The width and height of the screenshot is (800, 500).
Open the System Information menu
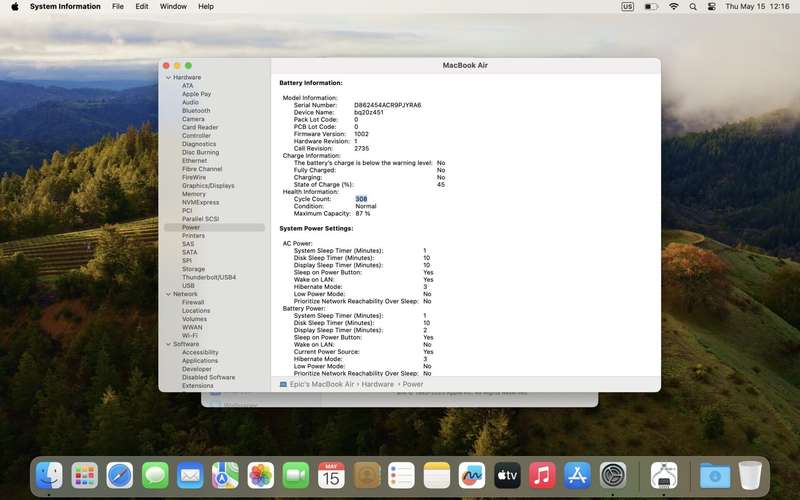coord(65,7)
